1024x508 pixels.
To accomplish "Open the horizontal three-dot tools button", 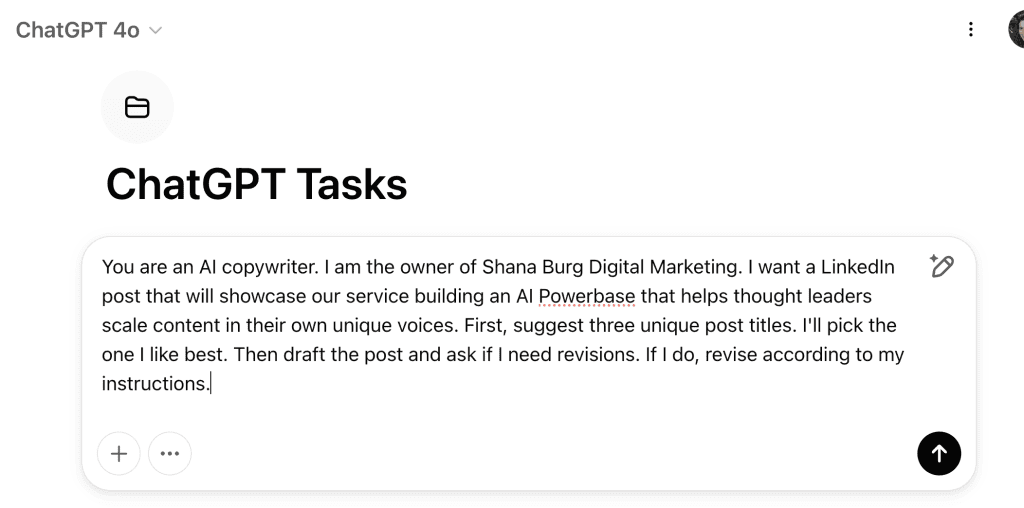I will pos(170,453).
